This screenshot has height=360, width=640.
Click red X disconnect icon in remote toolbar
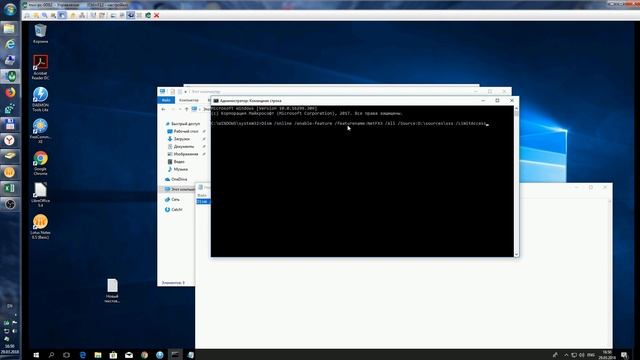tap(156, 16)
